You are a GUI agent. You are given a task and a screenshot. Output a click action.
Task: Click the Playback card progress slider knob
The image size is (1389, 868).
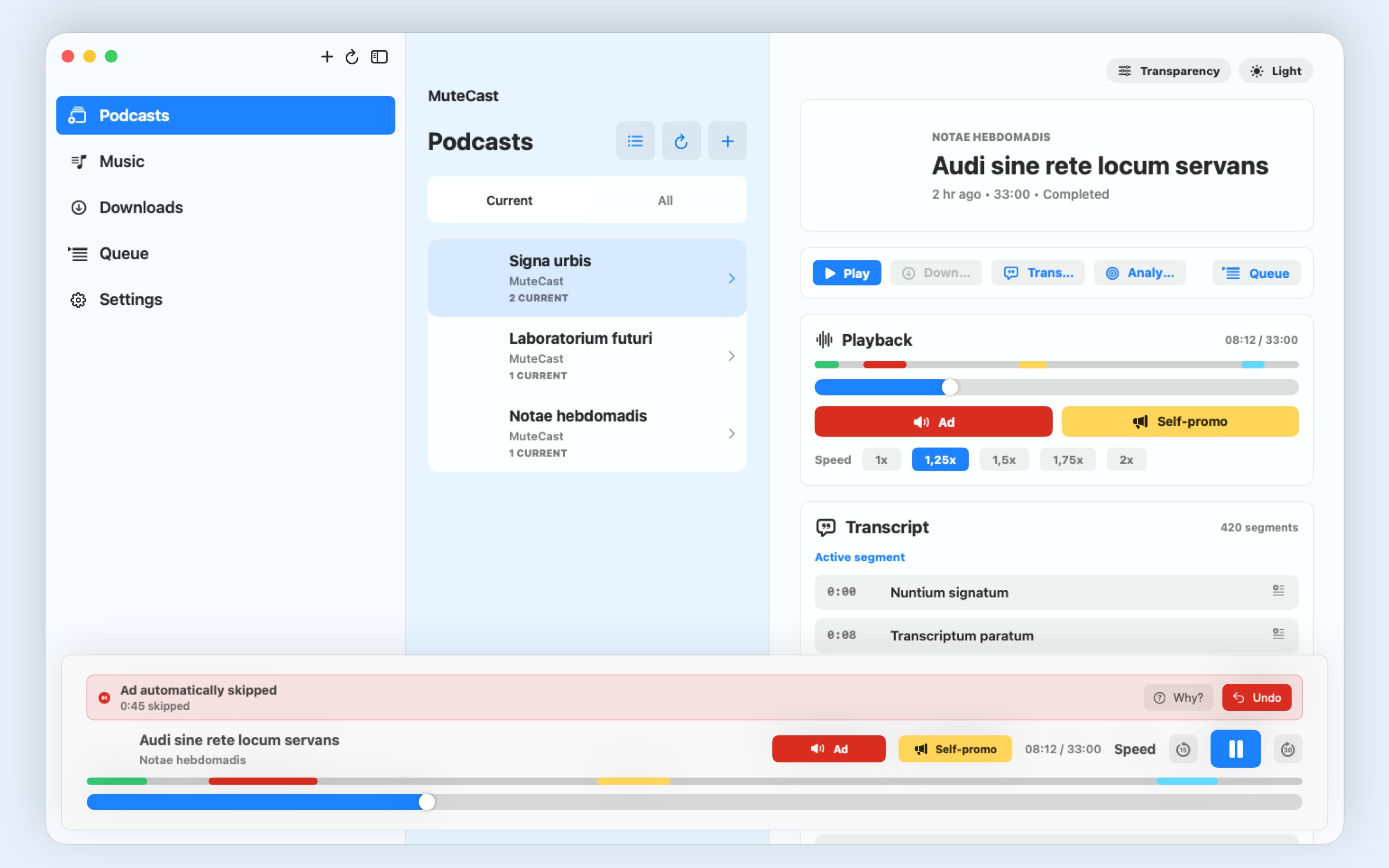(x=950, y=388)
